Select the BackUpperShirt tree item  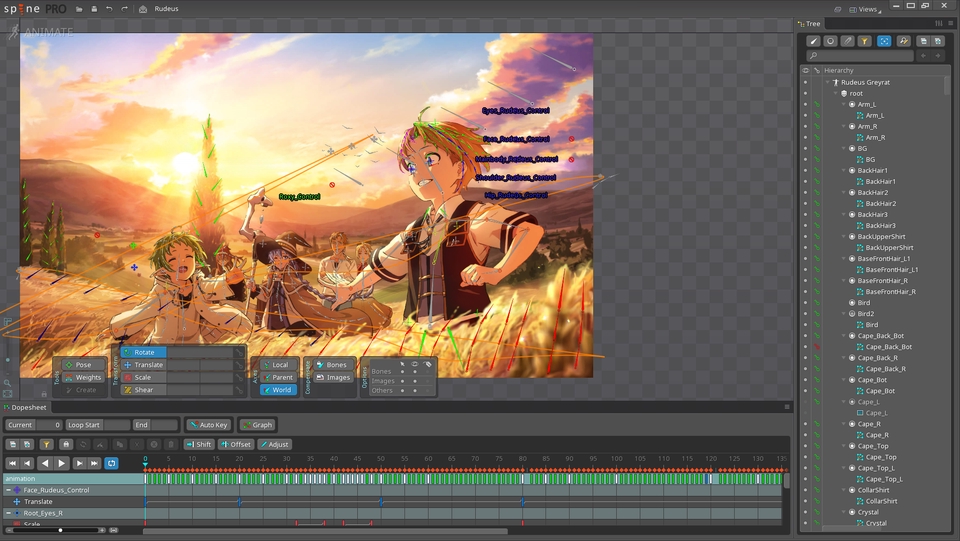[x=881, y=236]
